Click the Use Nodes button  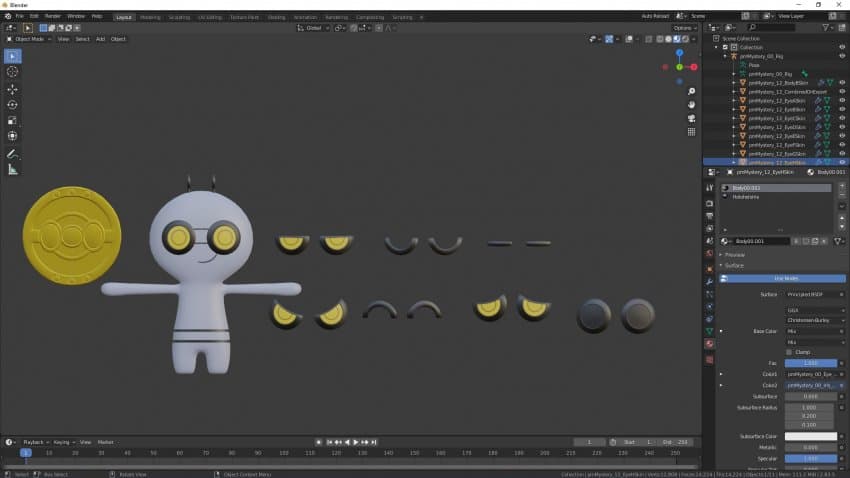[x=785, y=278]
